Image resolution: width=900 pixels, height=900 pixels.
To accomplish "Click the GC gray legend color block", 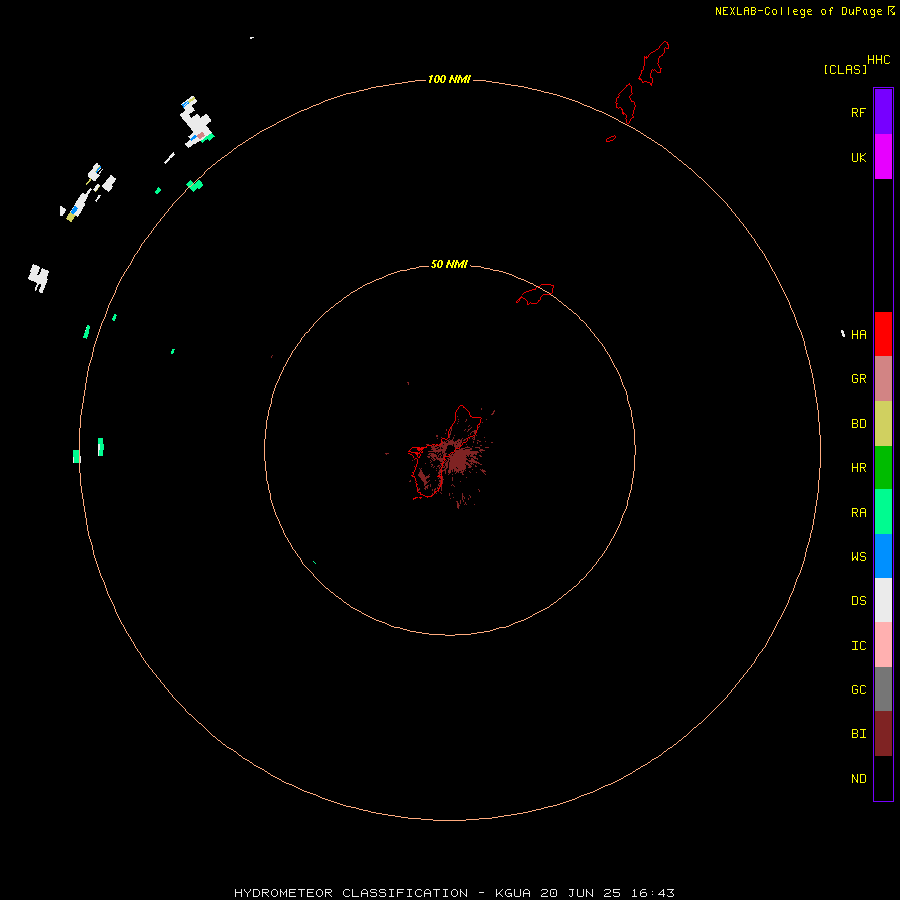I will point(883,689).
